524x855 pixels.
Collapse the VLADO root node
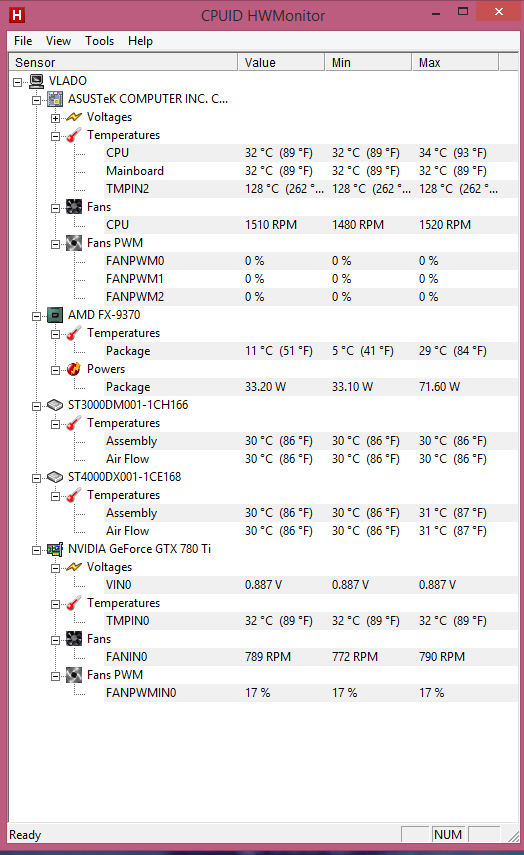point(17,82)
